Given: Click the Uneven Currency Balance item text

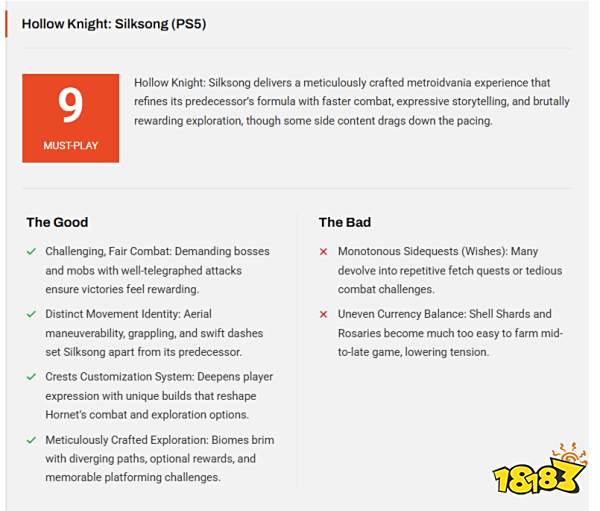Looking at the screenshot, I should [x=450, y=333].
